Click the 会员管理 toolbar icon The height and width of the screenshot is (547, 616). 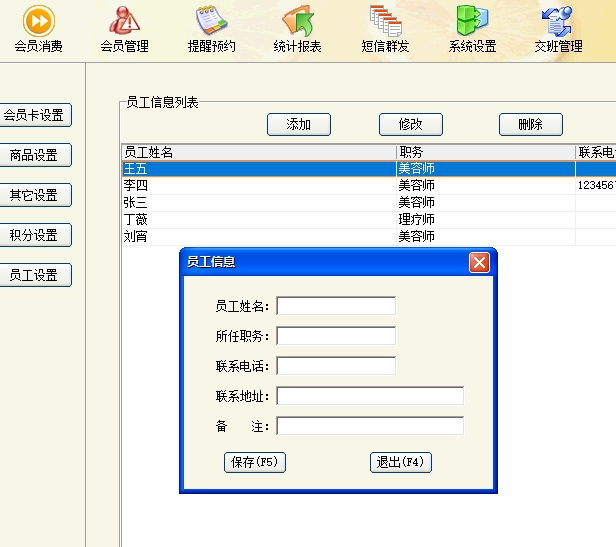(124, 20)
